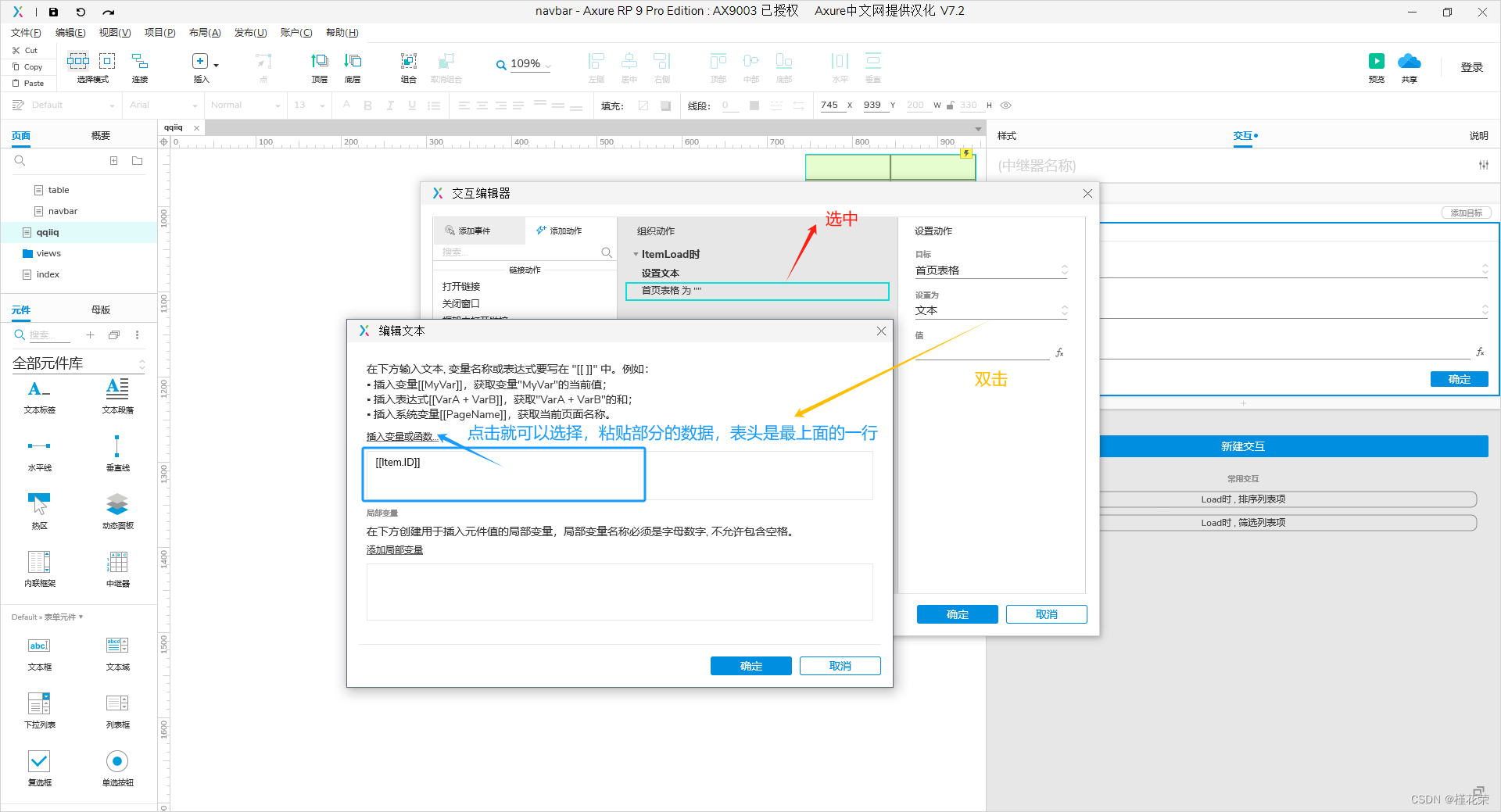Viewport: 1501px width, 812px height.
Task: Confirm with 确定 in 编辑文本 dialog
Action: click(x=750, y=666)
